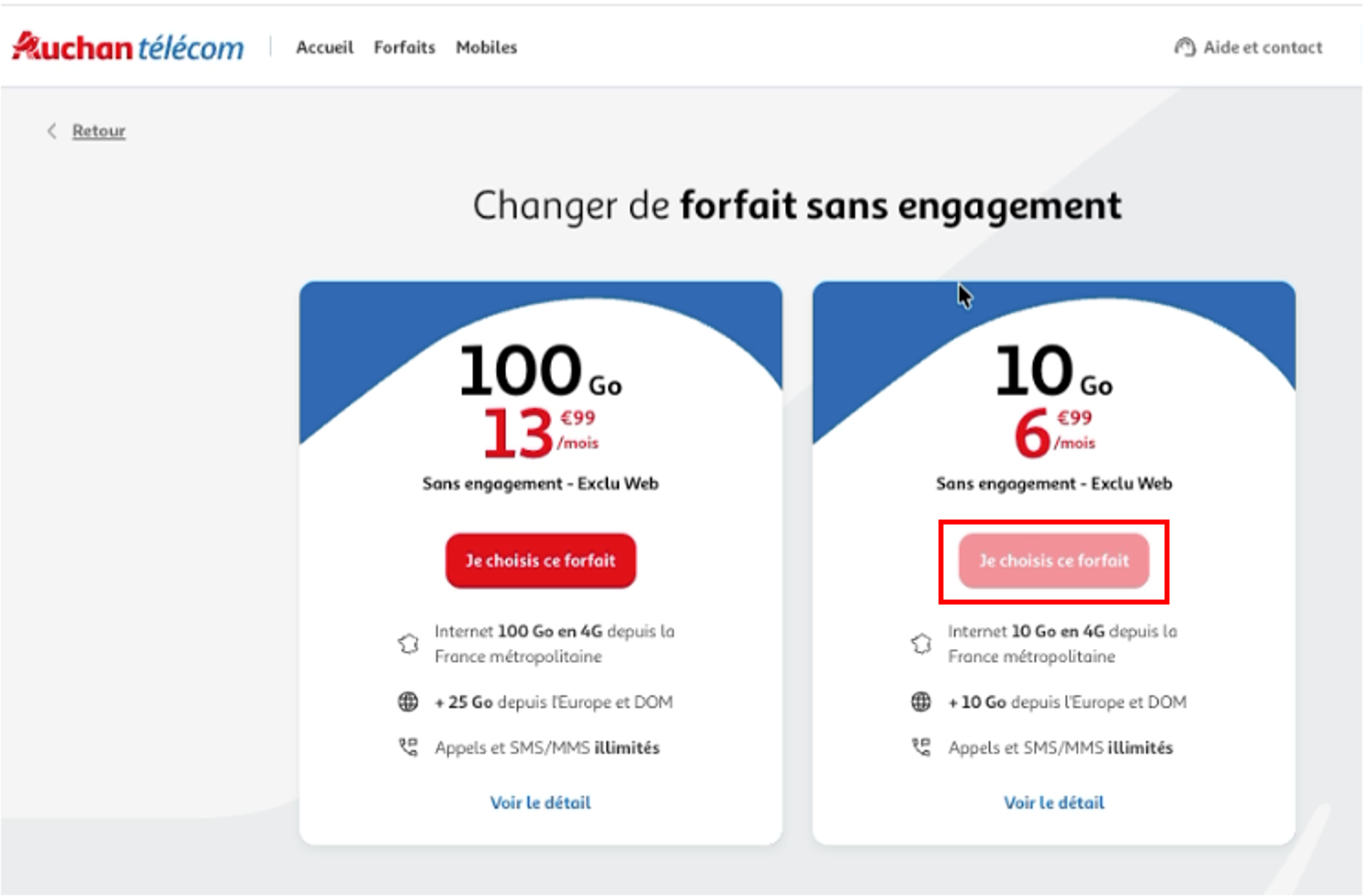
Task: Click the Retour link
Action: click(98, 130)
